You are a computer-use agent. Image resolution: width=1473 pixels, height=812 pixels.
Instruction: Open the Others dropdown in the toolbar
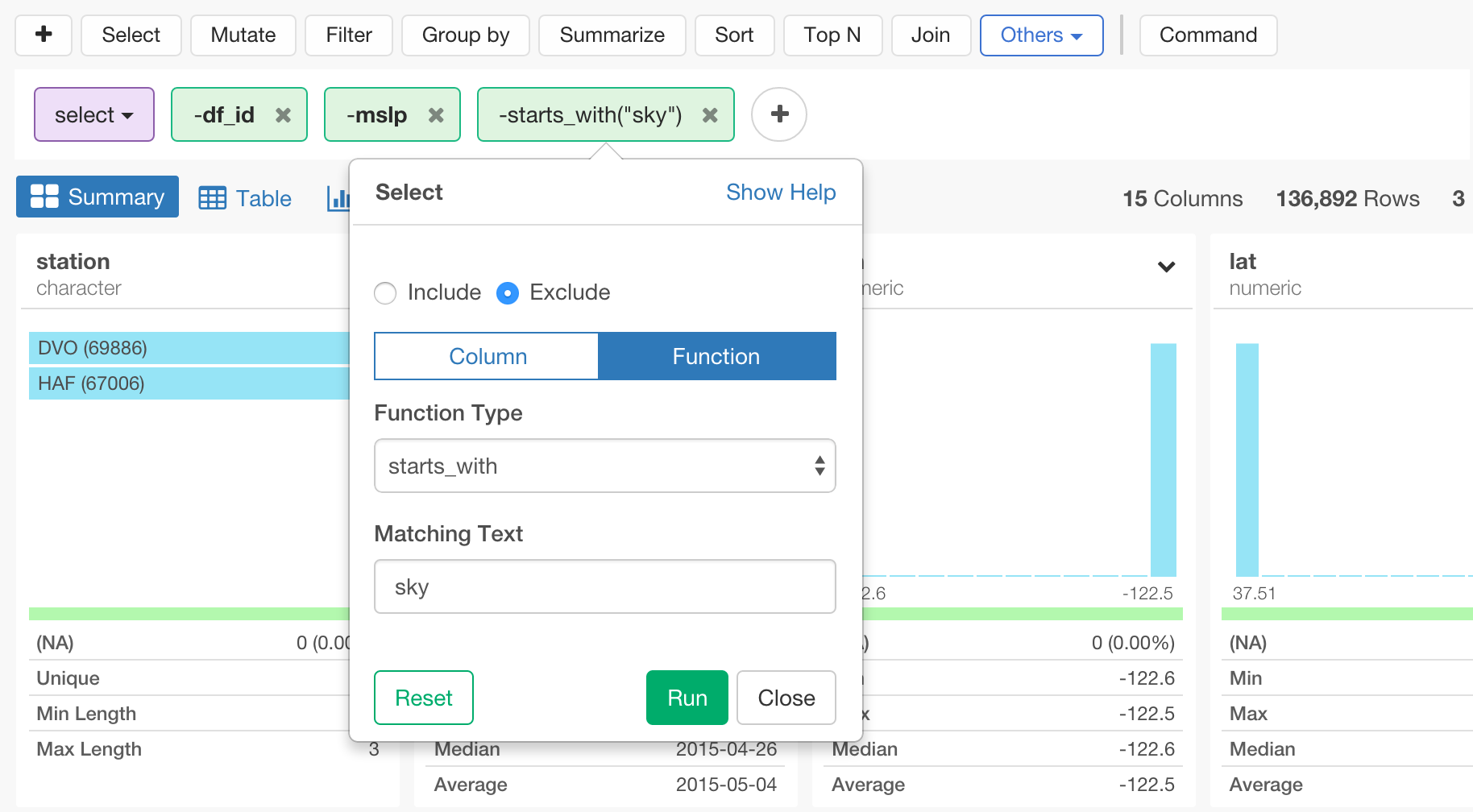click(1041, 35)
